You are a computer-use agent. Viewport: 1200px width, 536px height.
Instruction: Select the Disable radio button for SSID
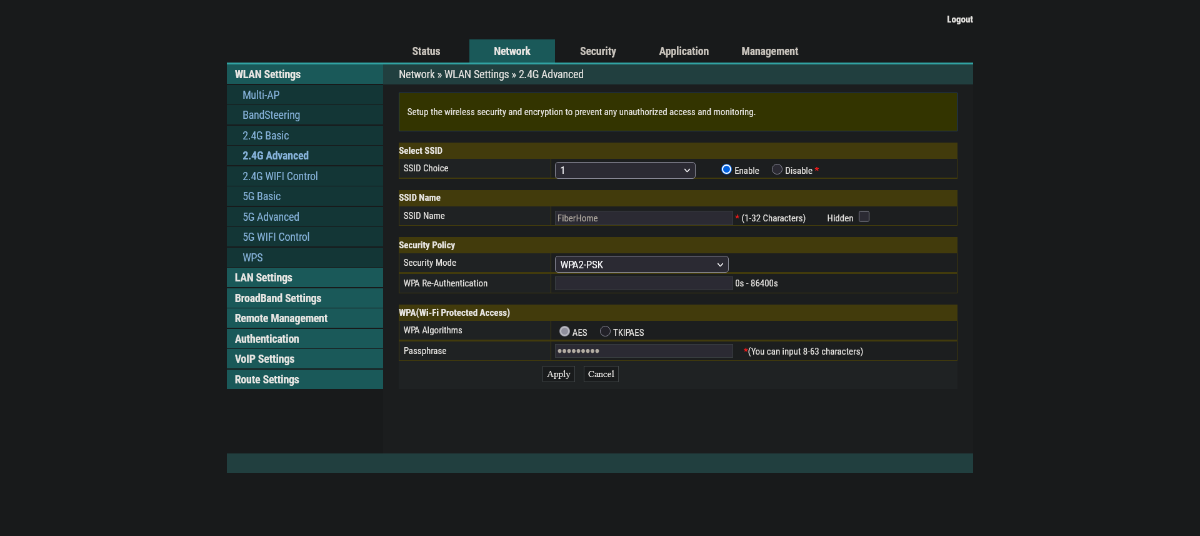(x=777, y=170)
